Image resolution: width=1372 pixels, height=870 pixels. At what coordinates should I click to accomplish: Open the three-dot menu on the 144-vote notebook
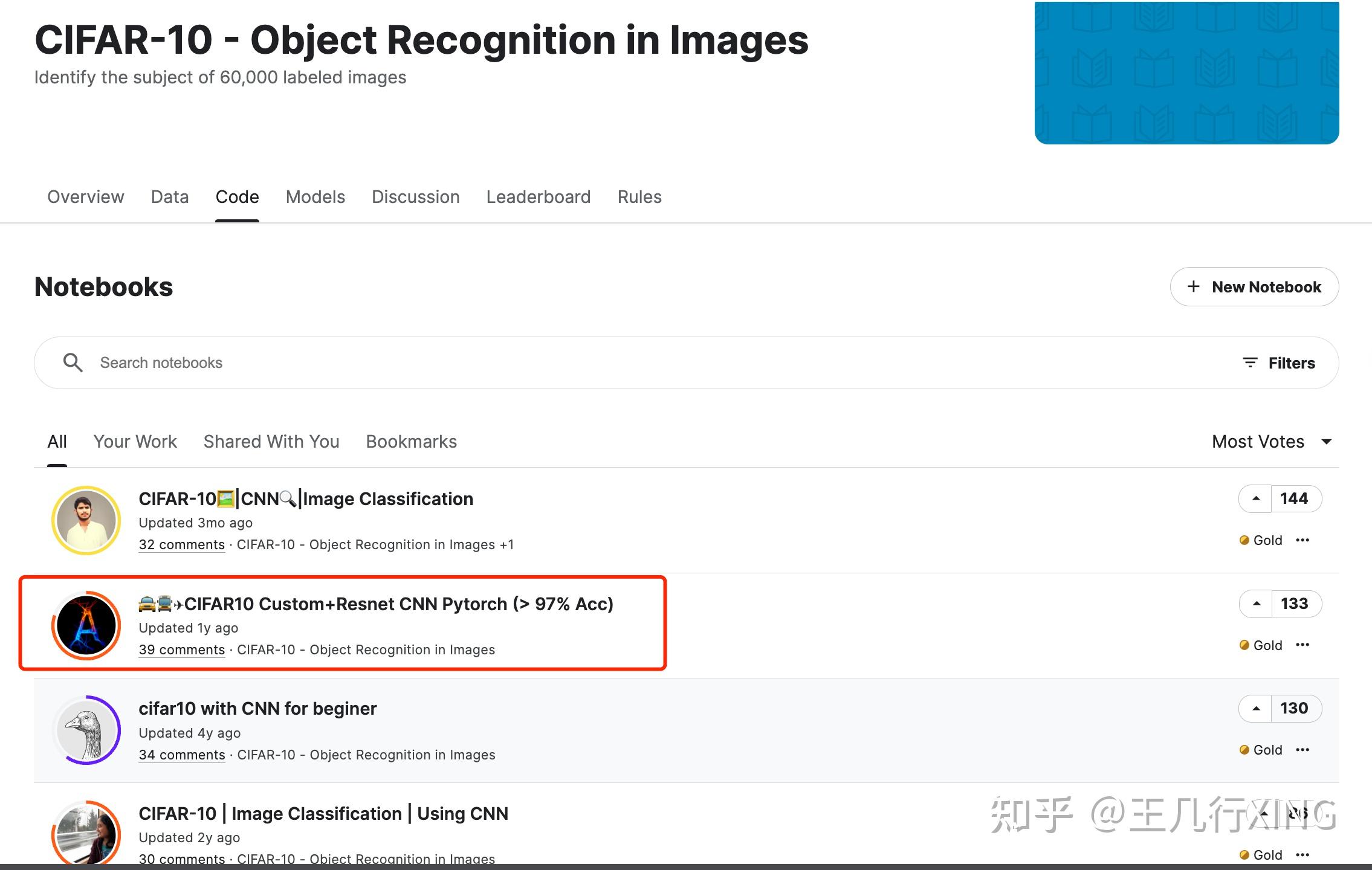click(x=1303, y=540)
